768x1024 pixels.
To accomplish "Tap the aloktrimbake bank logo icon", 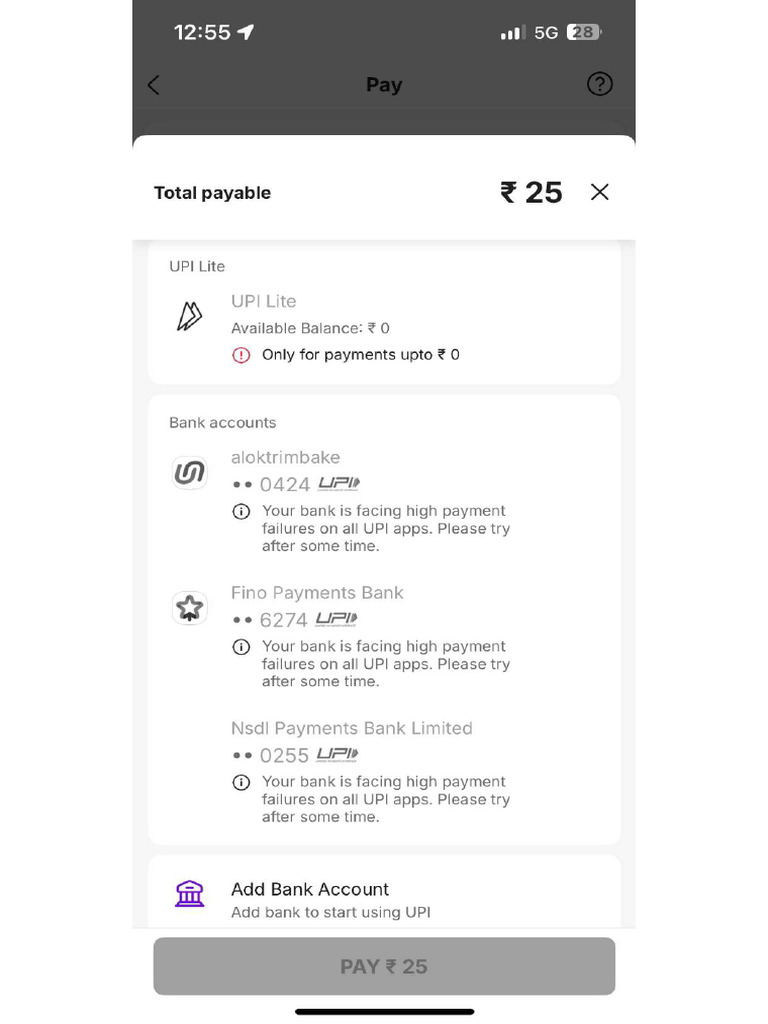I will pos(189,473).
